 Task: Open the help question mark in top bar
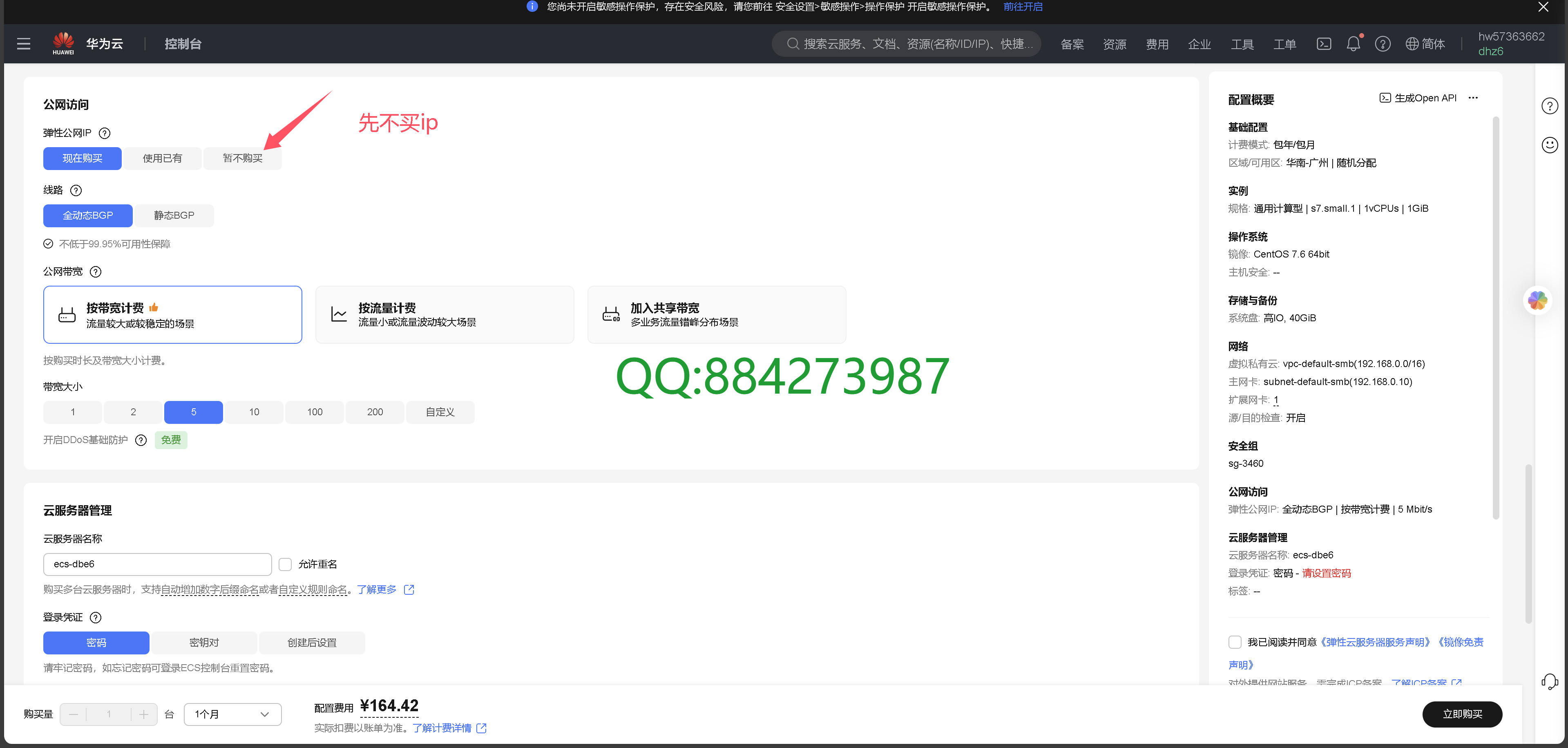1383,44
